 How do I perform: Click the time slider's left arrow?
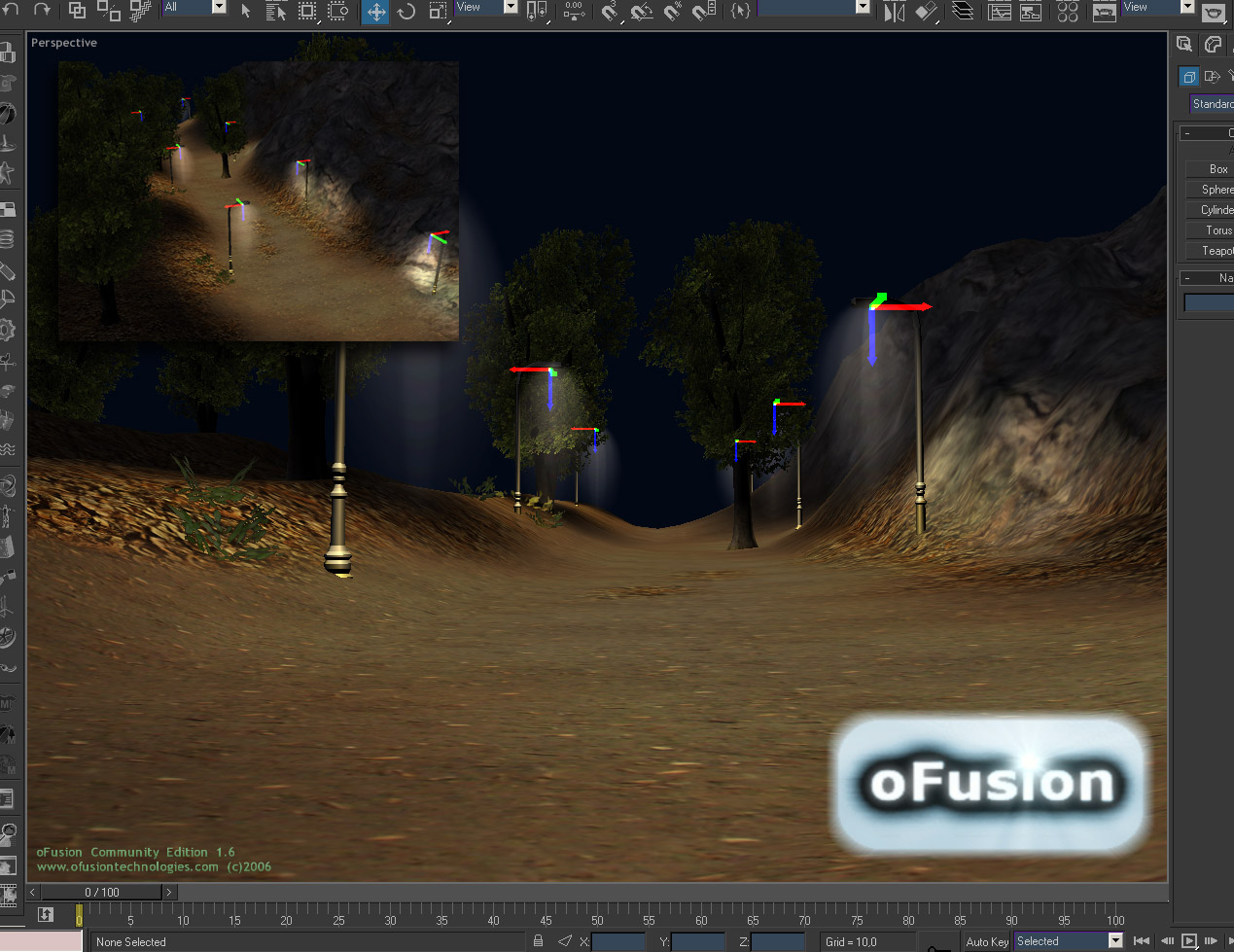coord(33,892)
